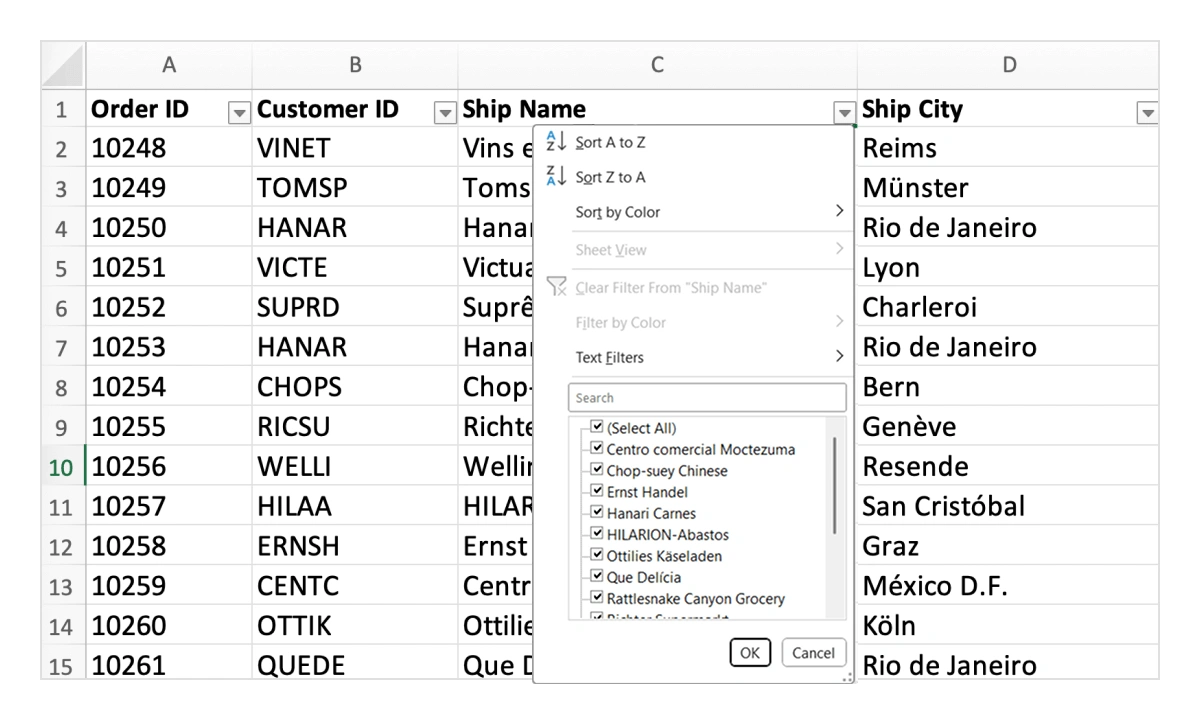Uncheck Chop-suey Chinese in the filter list
Image resolution: width=1200 pixels, height=720 pixels.
597,470
